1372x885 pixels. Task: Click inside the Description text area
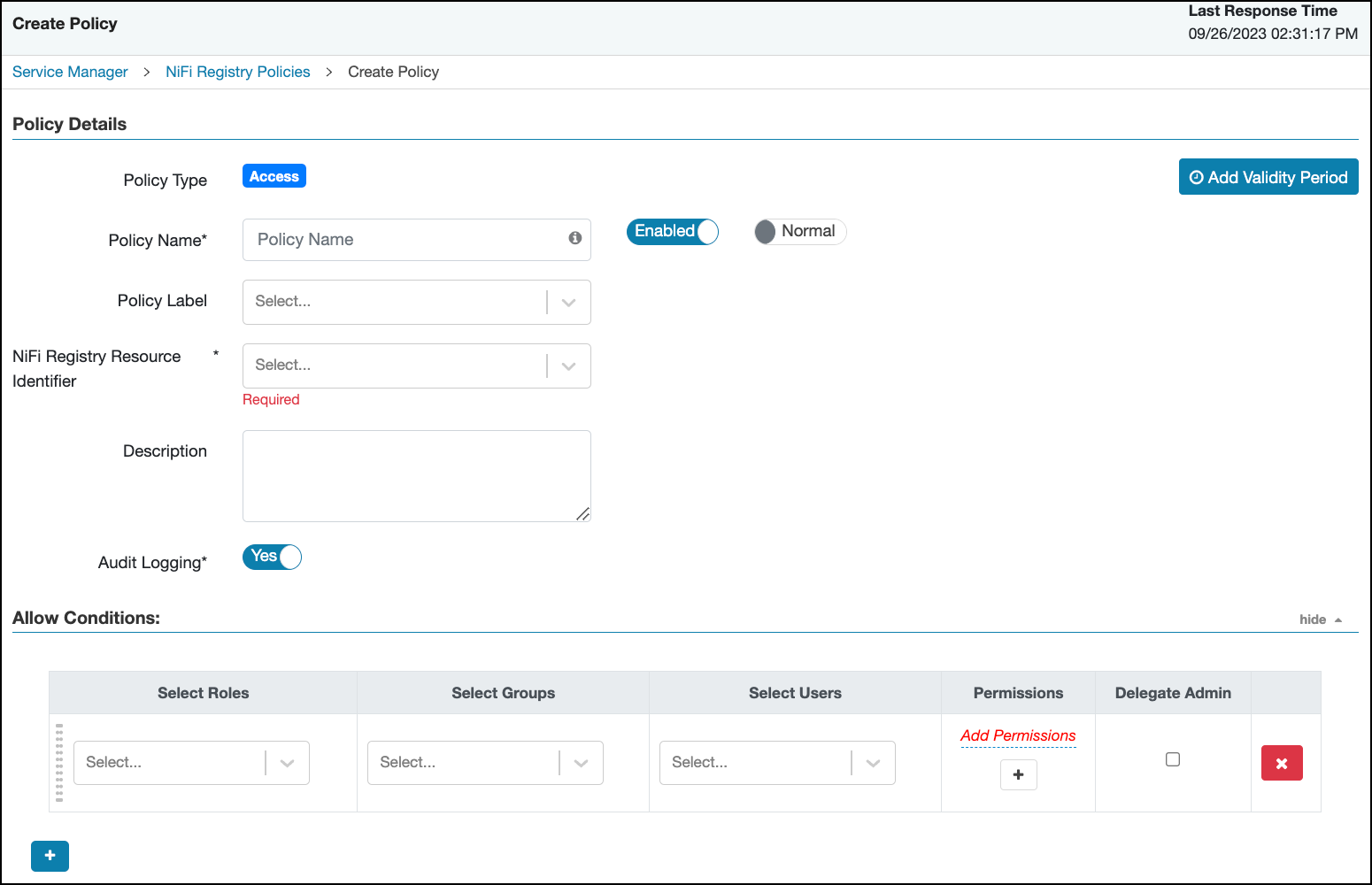click(416, 475)
